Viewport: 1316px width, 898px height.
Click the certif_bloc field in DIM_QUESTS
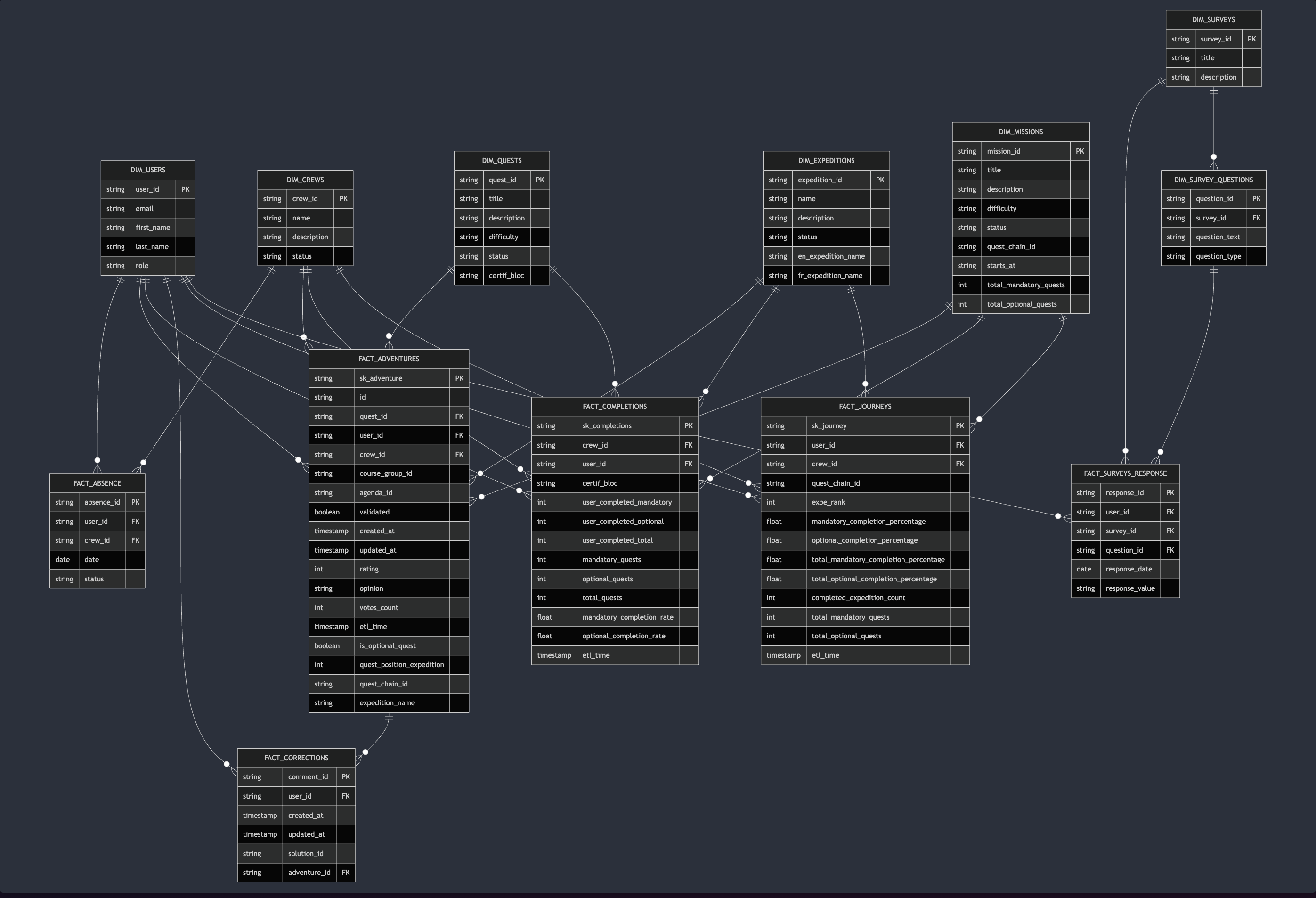502,275
